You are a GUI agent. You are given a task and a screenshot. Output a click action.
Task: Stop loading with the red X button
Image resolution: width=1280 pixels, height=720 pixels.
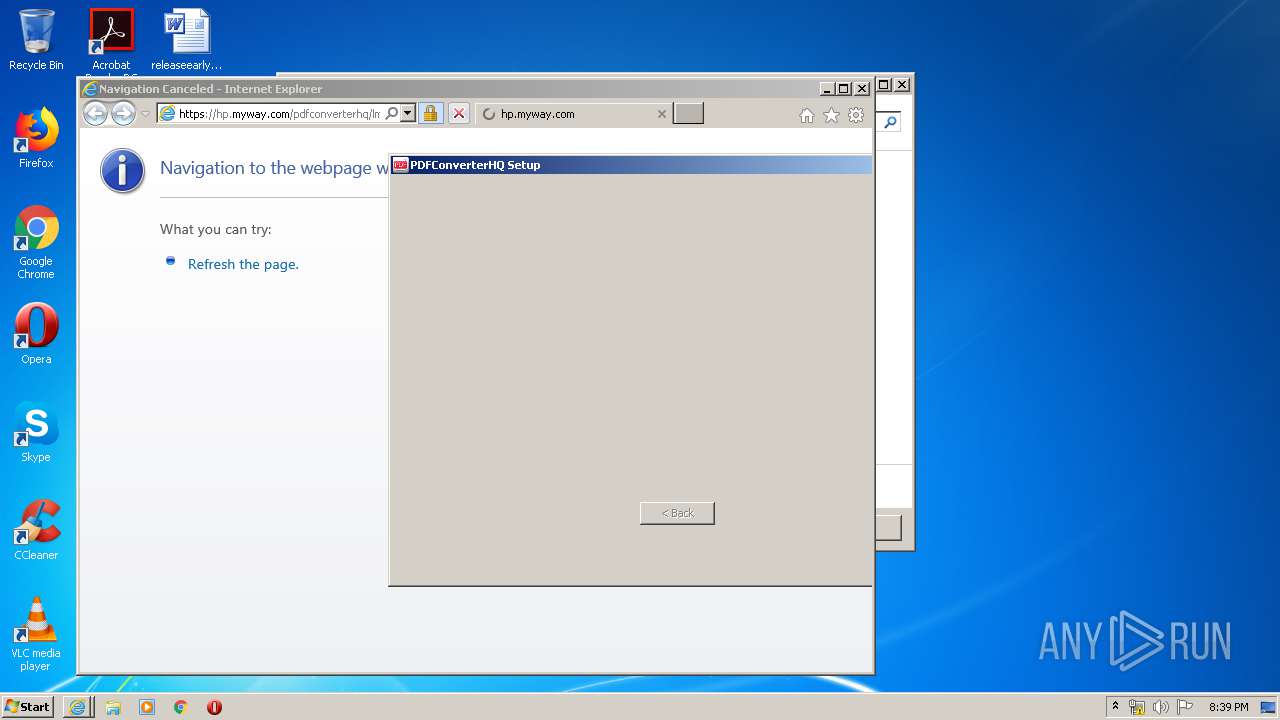coord(459,113)
